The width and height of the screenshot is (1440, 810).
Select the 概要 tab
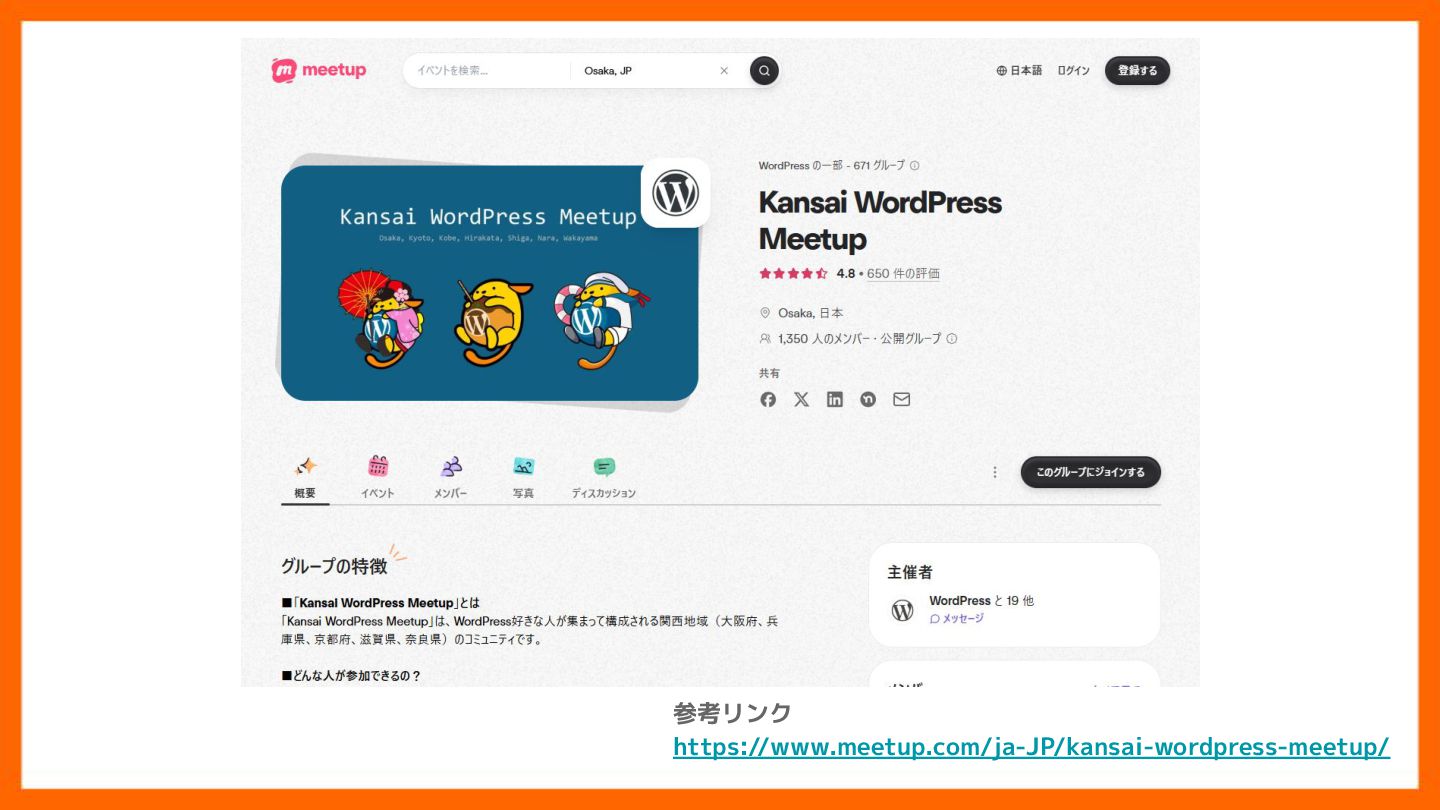(305, 478)
